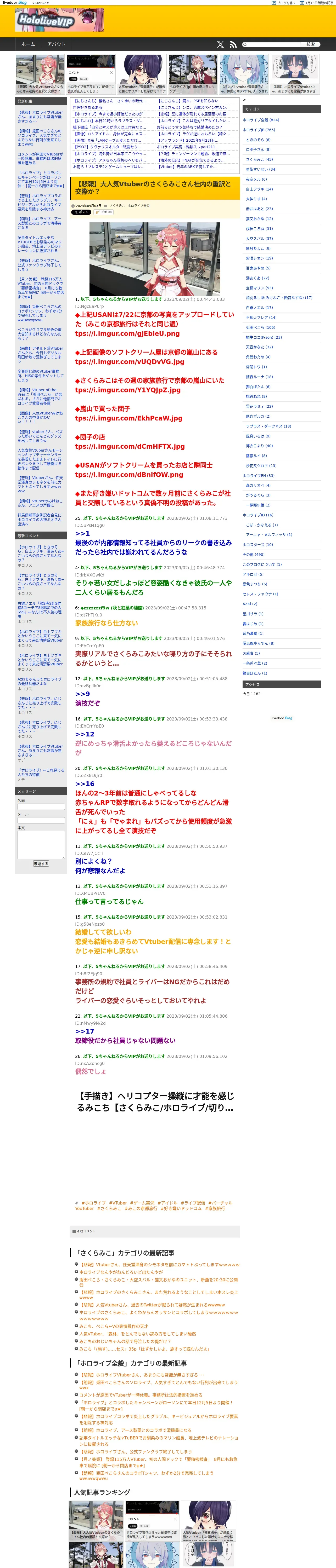Open the glasses Vtuber 甘雲纏子 carousel thumbnail
Image resolution: width=336 pixels, height=1568 pixels.
(x=142, y=74)
